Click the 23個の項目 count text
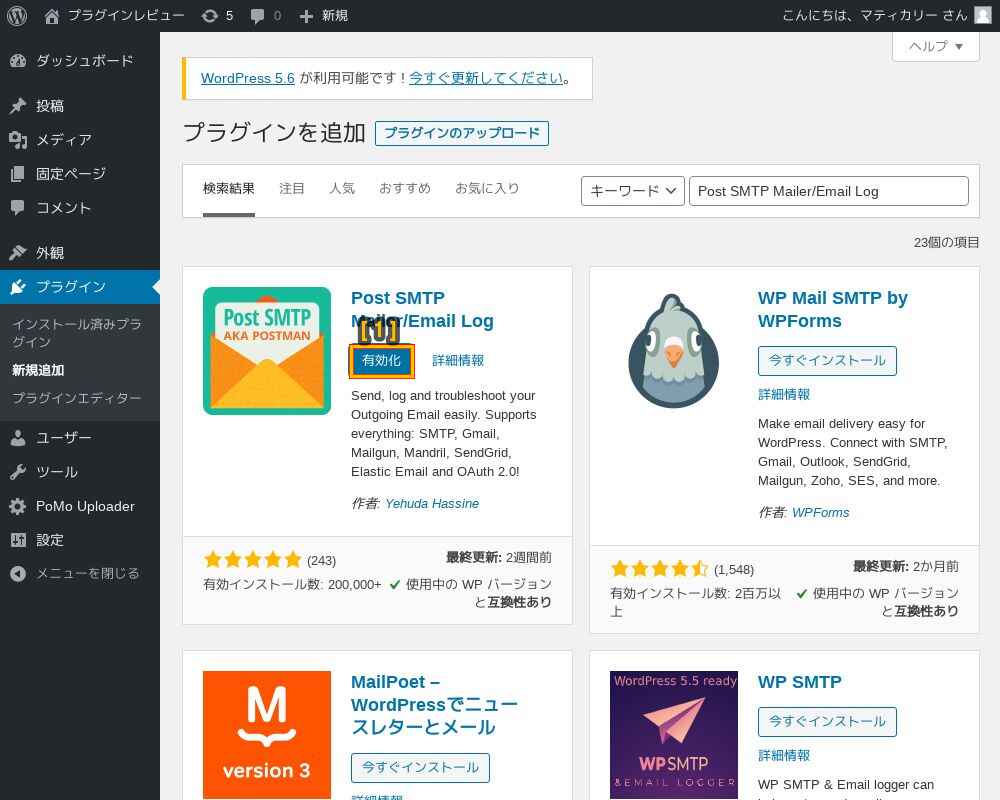This screenshot has height=800, width=1000. tap(946, 242)
